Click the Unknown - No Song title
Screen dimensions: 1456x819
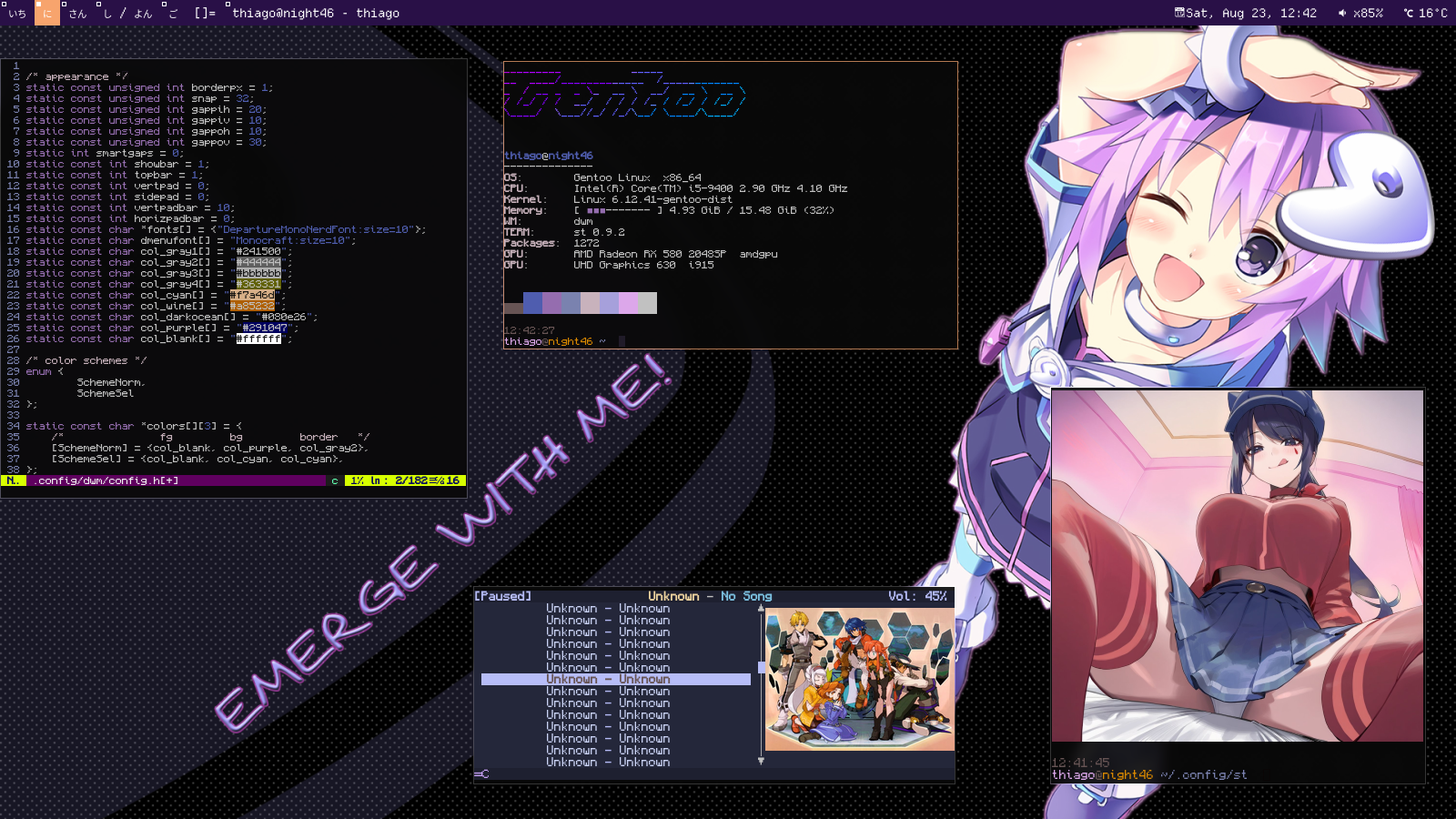pyautogui.click(x=710, y=596)
